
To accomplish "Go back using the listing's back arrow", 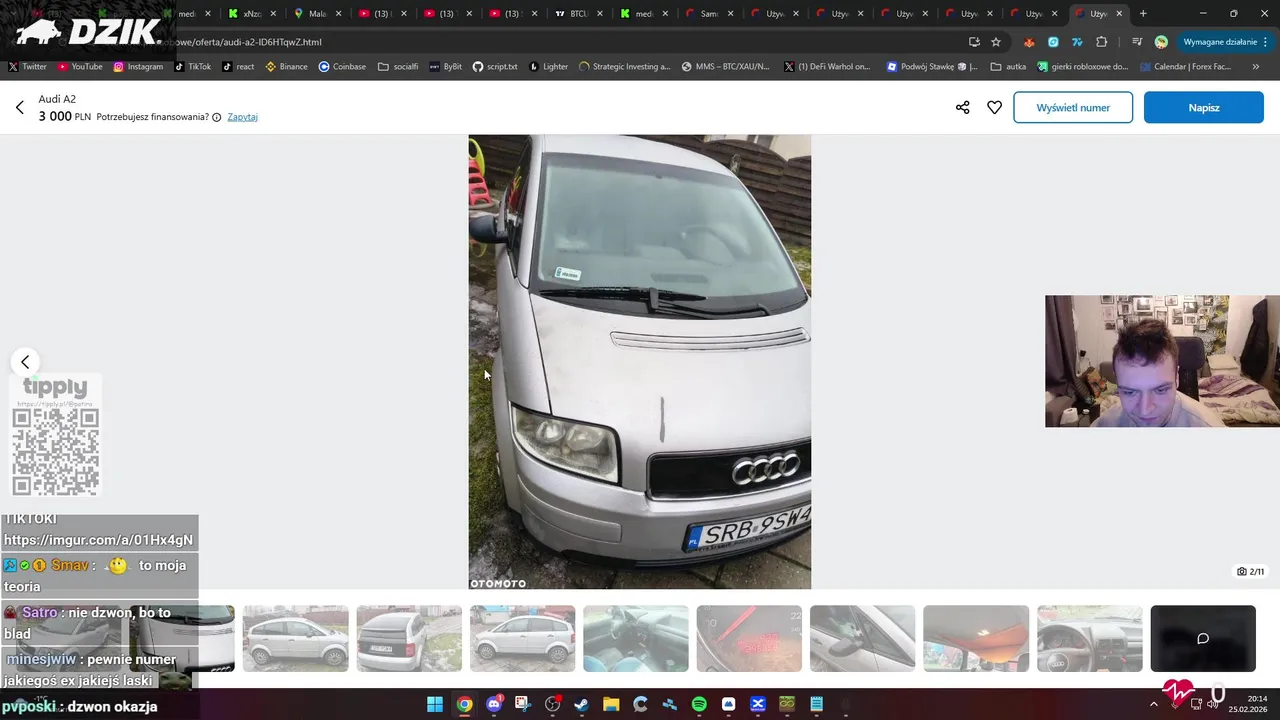I will click(x=19, y=107).
